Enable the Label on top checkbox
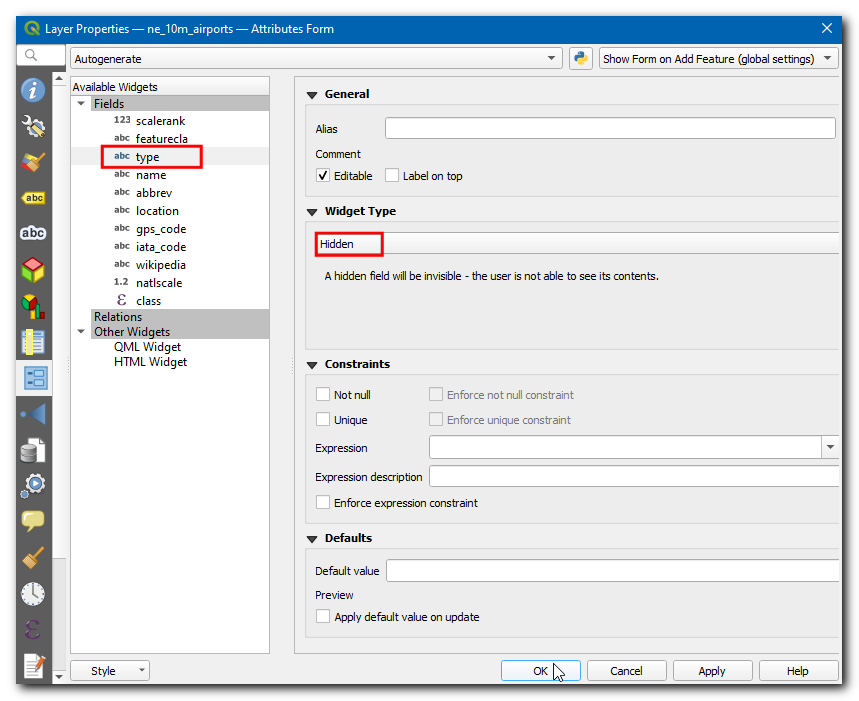This screenshot has height=701, width=859. click(x=392, y=176)
